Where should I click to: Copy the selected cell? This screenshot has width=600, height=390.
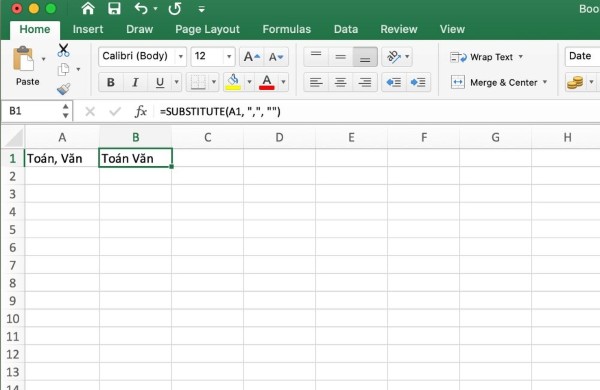tap(63, 69)
